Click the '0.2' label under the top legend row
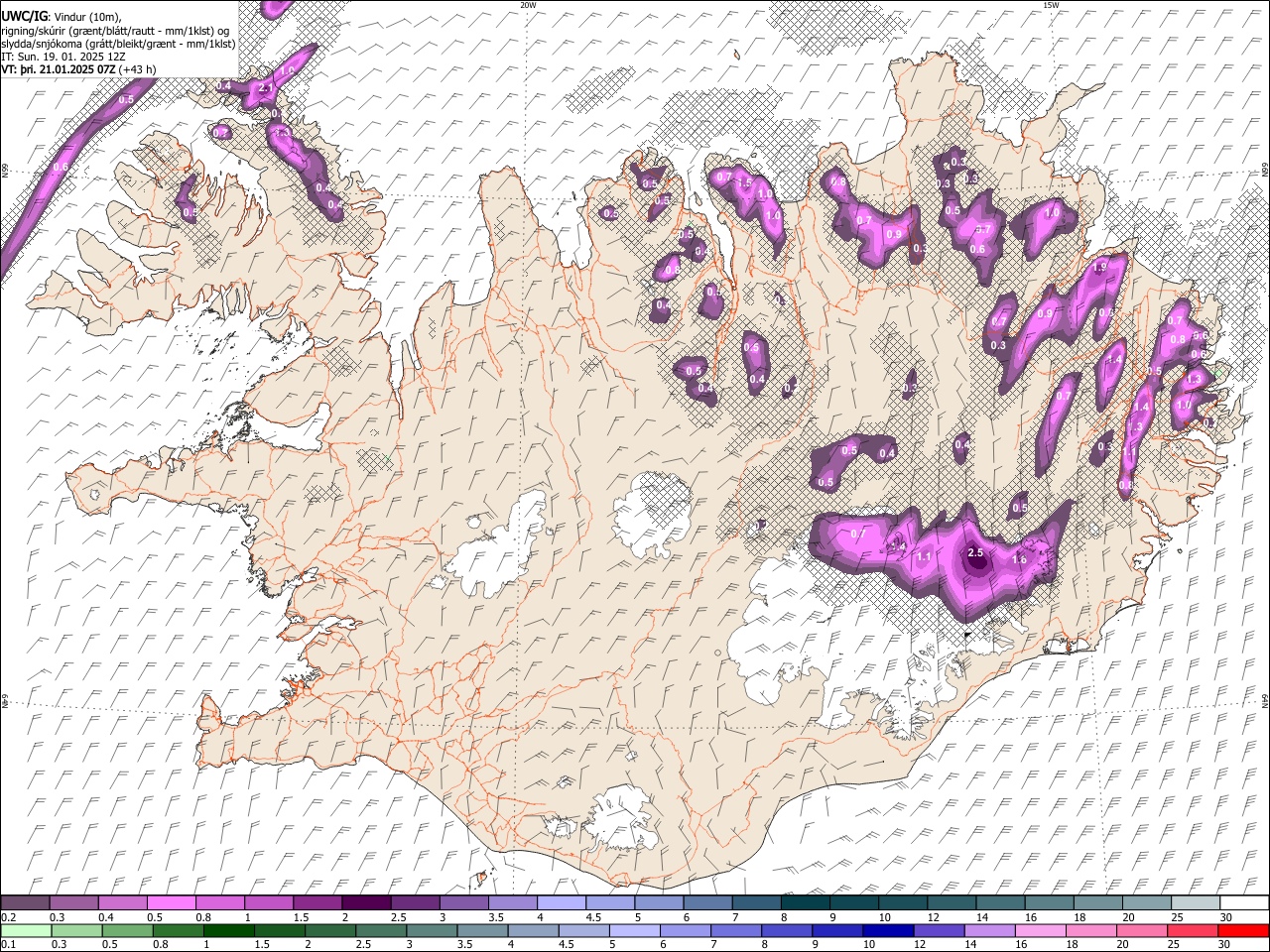 [8, 917]
